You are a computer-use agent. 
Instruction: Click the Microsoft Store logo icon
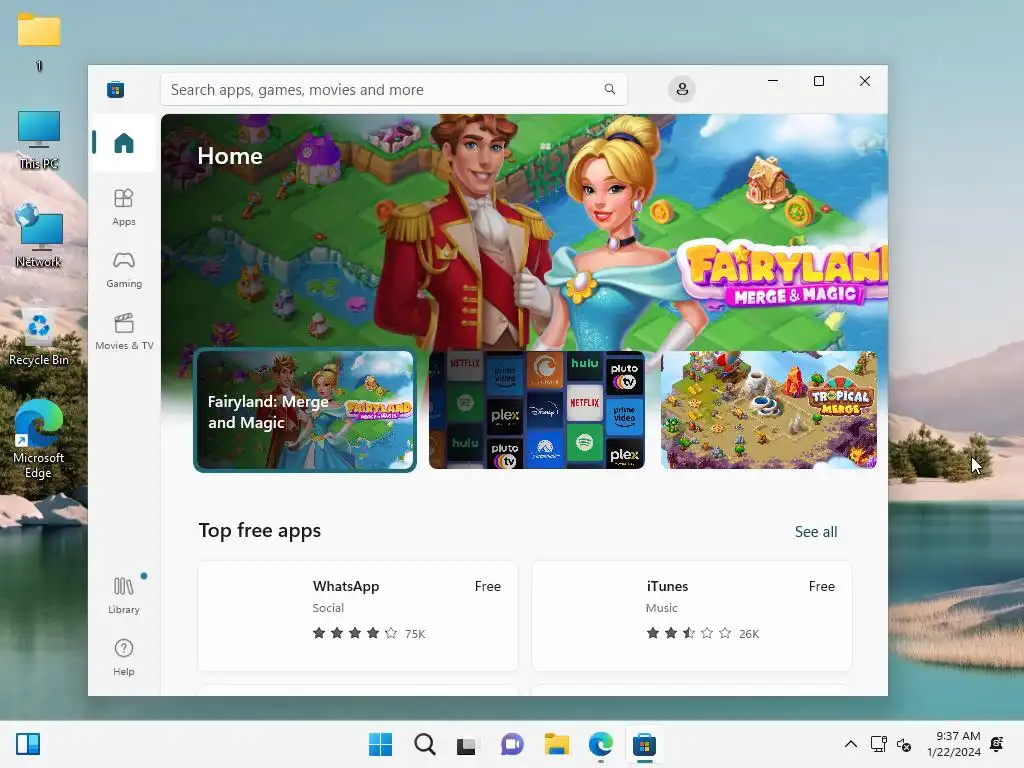tap(116, 89)
